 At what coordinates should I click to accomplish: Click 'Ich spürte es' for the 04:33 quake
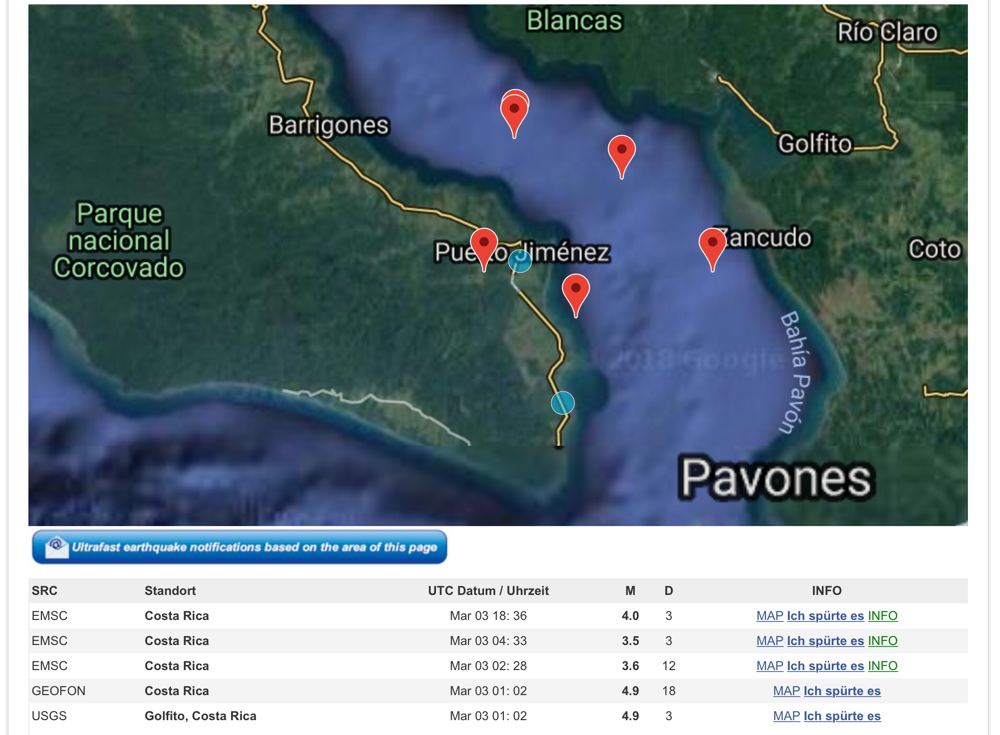click(x=825, y=641)
